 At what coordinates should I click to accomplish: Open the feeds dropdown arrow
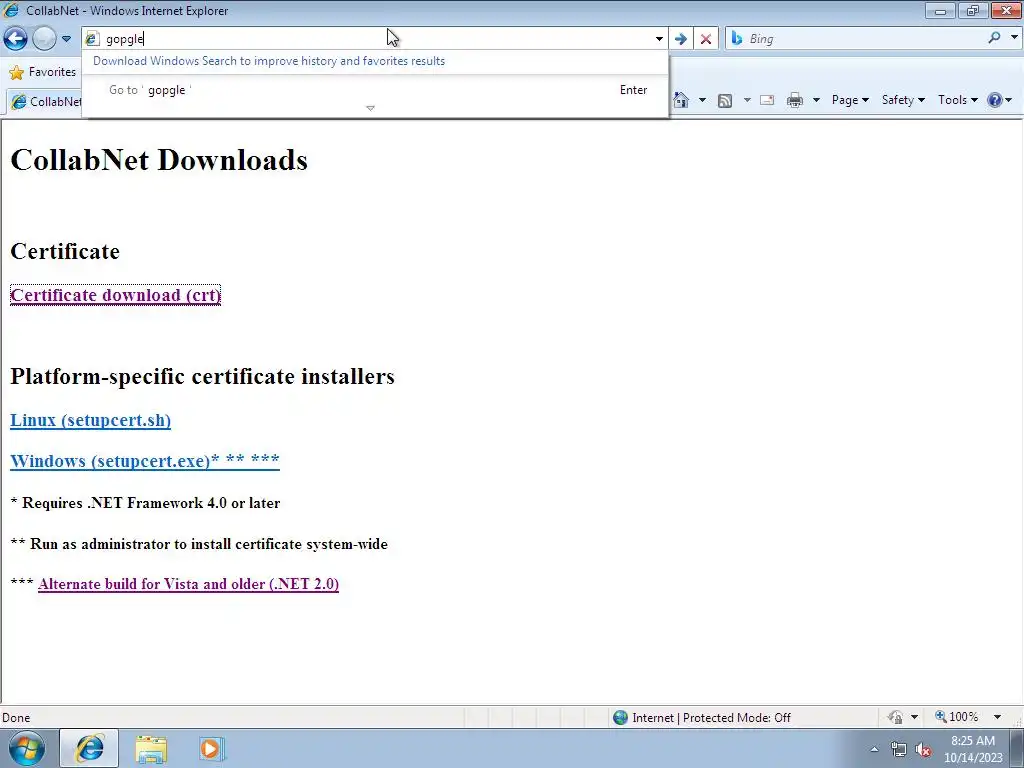[746, 100]
